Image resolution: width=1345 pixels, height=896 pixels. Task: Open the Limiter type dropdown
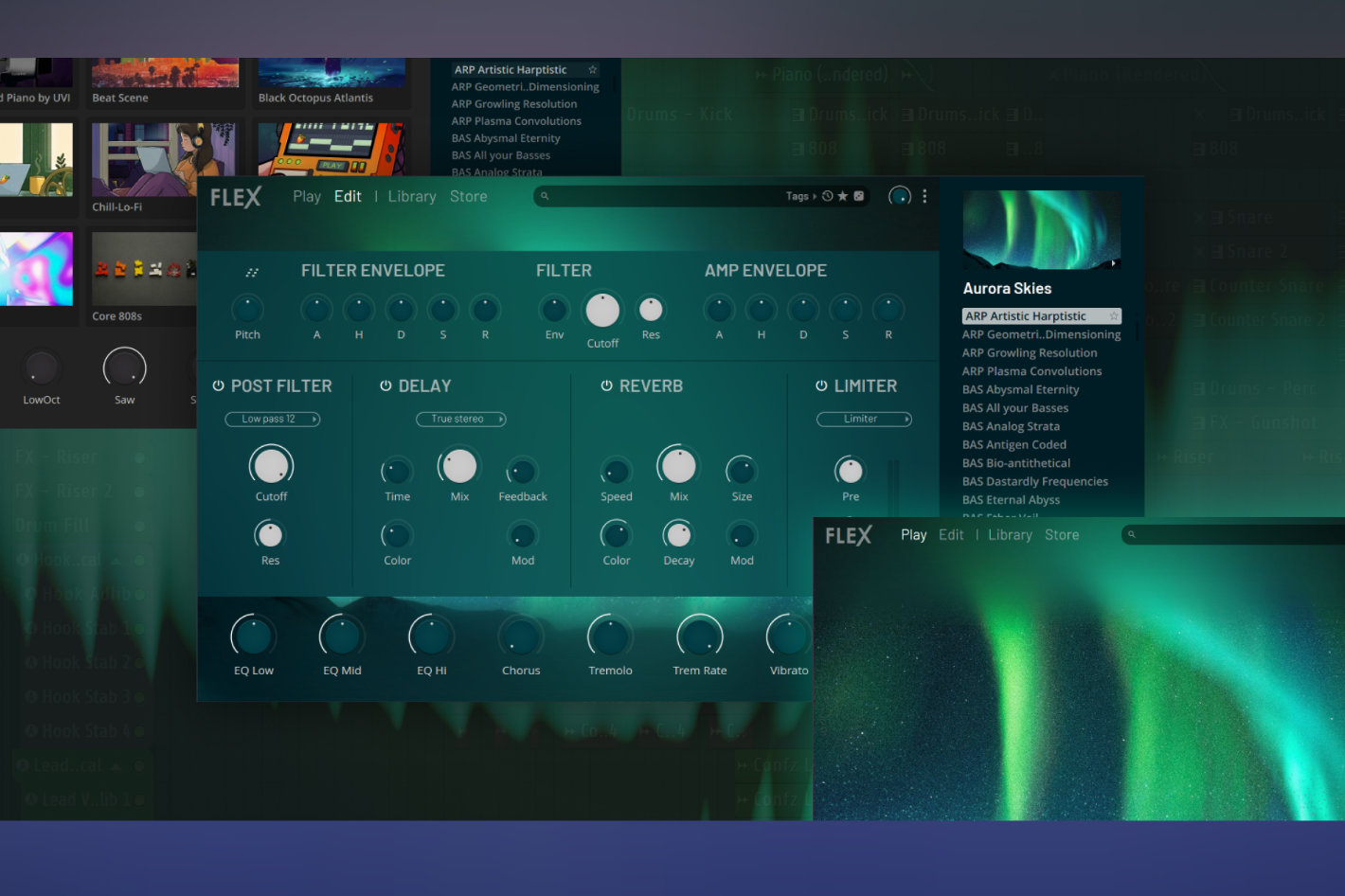[864, 419]
